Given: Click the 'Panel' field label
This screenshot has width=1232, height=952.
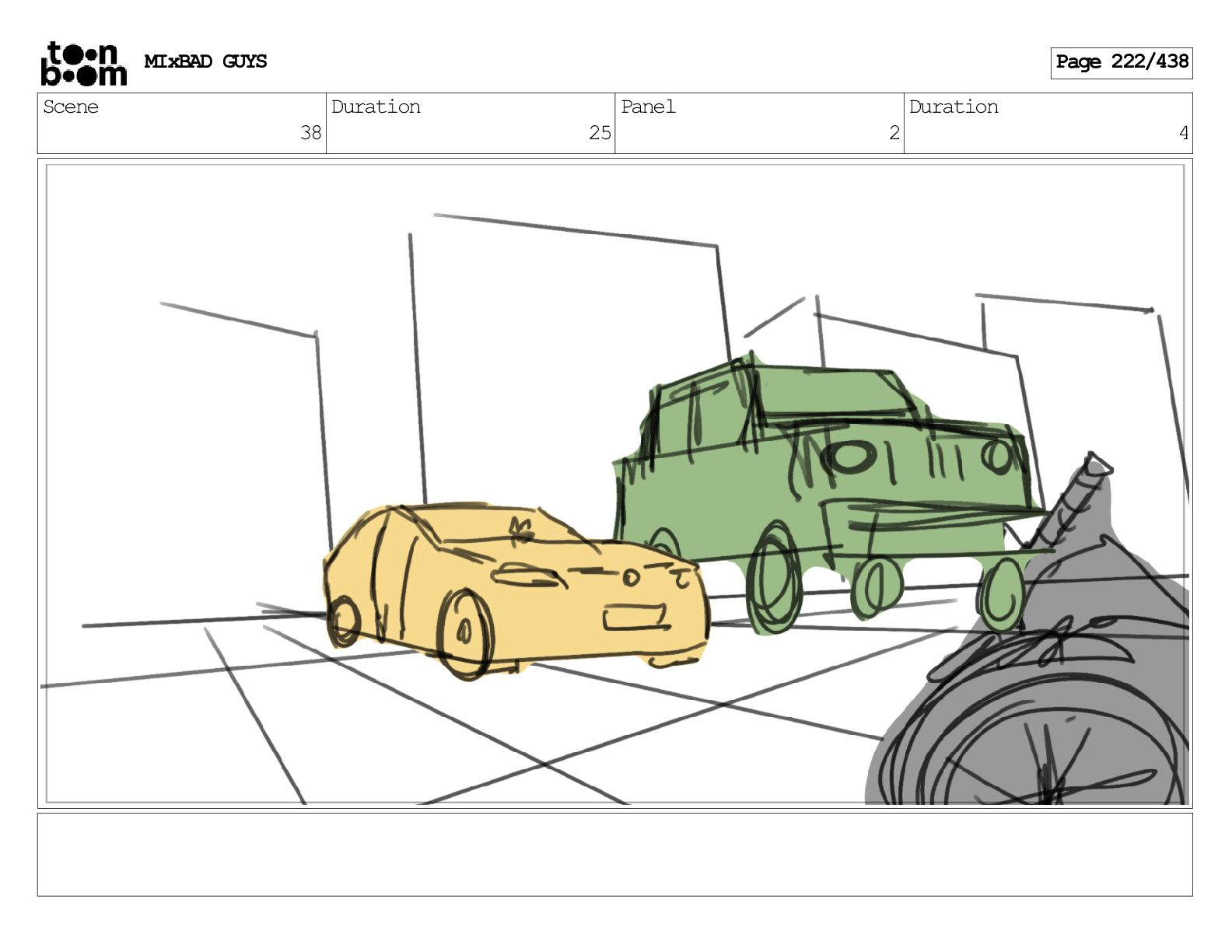Looking at the screenshot, I should click(x=648, y=107).
